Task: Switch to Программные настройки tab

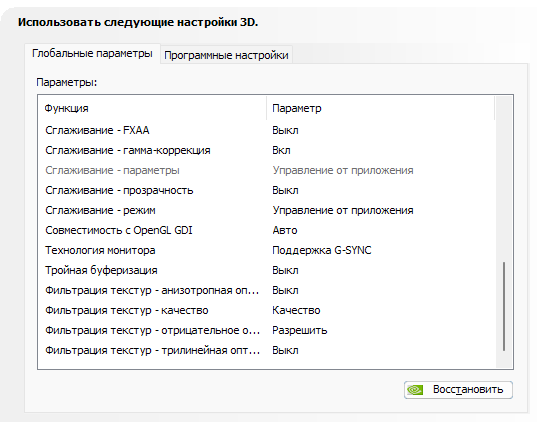Action: click(226, 55)
